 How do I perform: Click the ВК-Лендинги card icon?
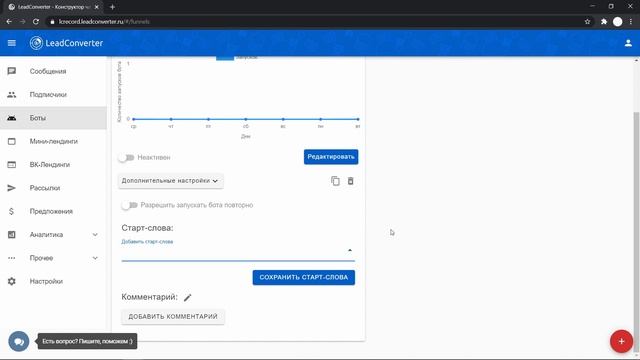11,164
